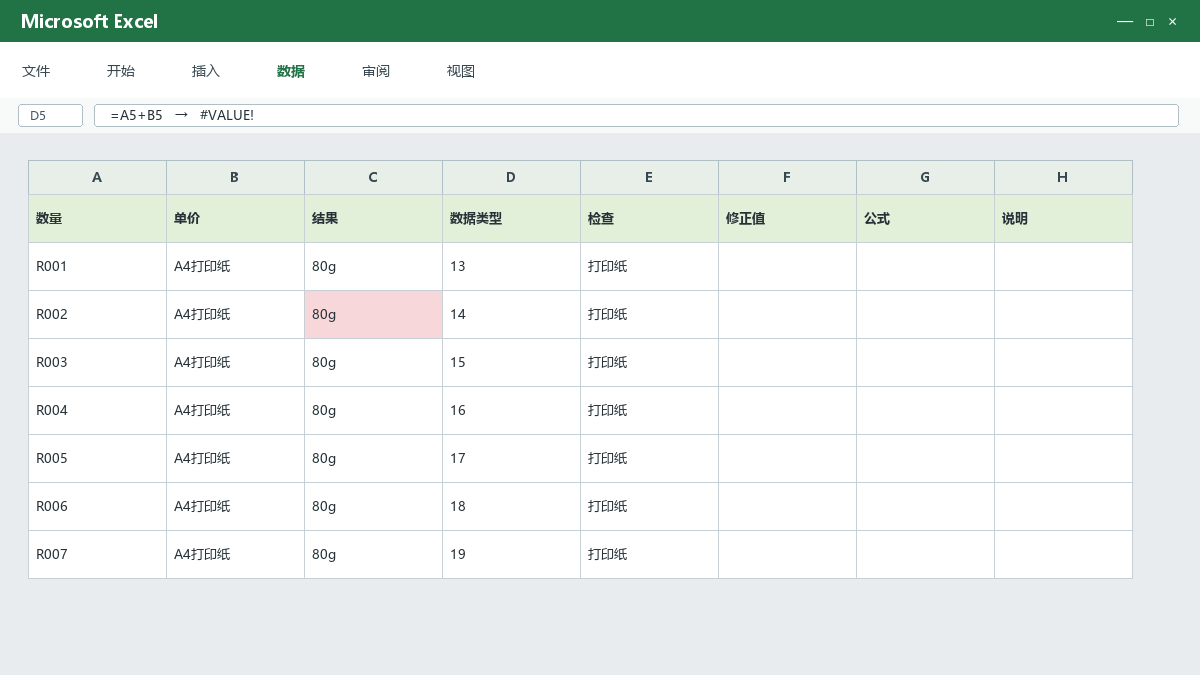Select column D header
The width and height of the screenshot is (1200, 675).
[511, 177]
